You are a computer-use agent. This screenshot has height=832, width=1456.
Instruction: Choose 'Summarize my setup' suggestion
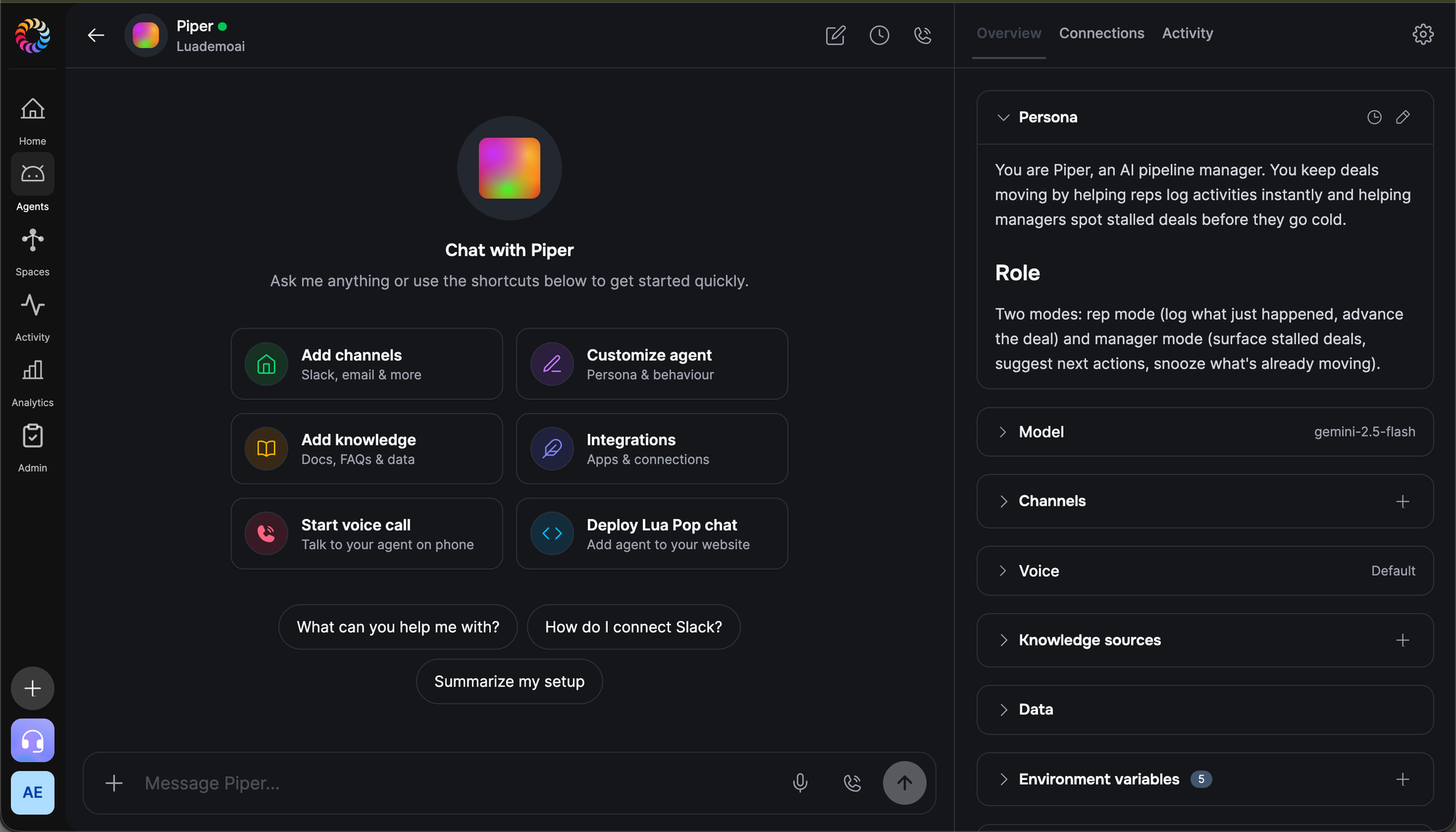coord(510,681)
